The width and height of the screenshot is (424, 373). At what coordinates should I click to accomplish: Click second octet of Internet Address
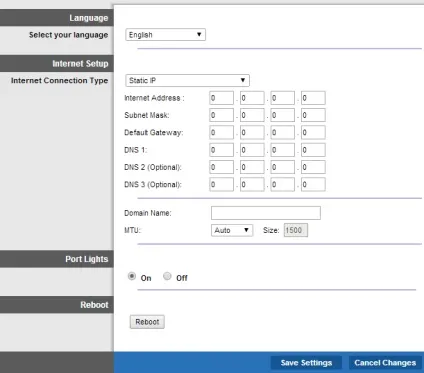252,98
